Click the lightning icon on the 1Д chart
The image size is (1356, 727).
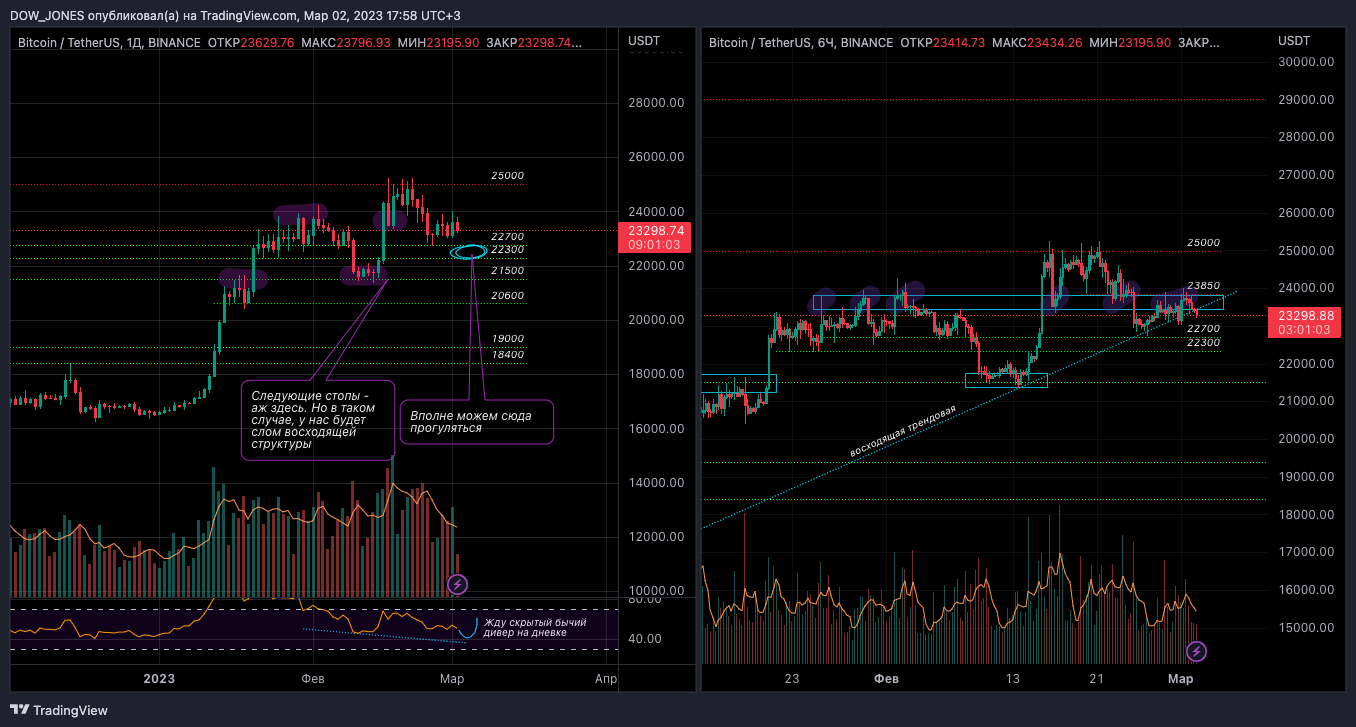pos(458,583)
